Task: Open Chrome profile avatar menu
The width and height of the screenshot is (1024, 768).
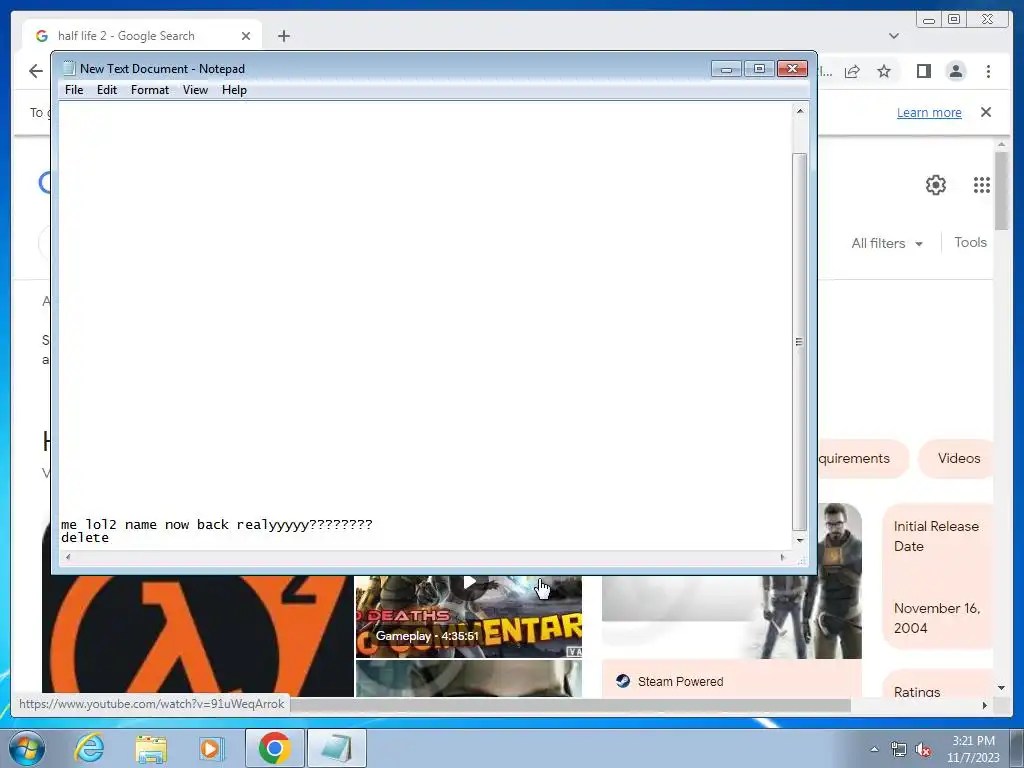Action: [955, 71]
